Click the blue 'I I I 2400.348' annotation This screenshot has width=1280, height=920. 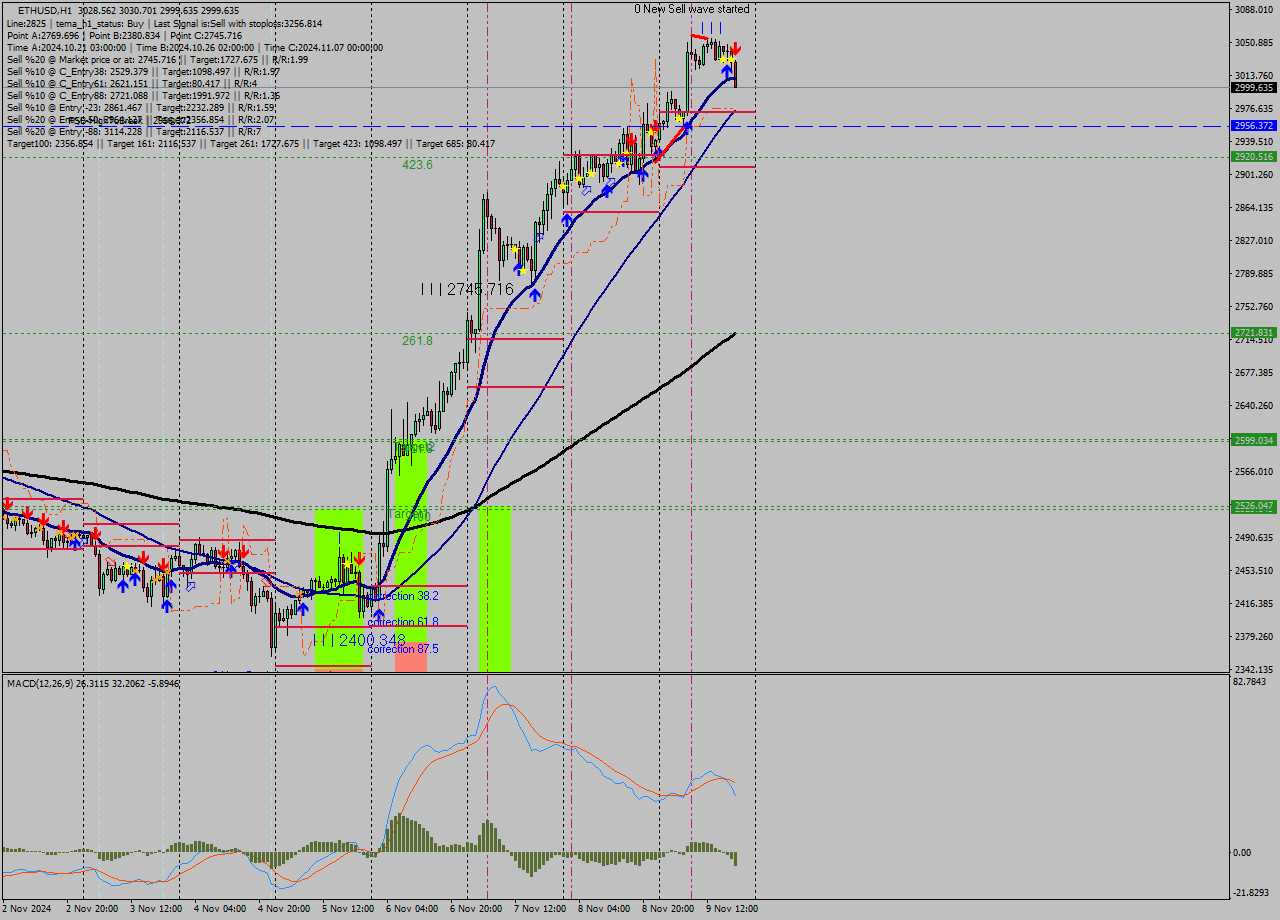pyautogui.click(x=359, y=640)
